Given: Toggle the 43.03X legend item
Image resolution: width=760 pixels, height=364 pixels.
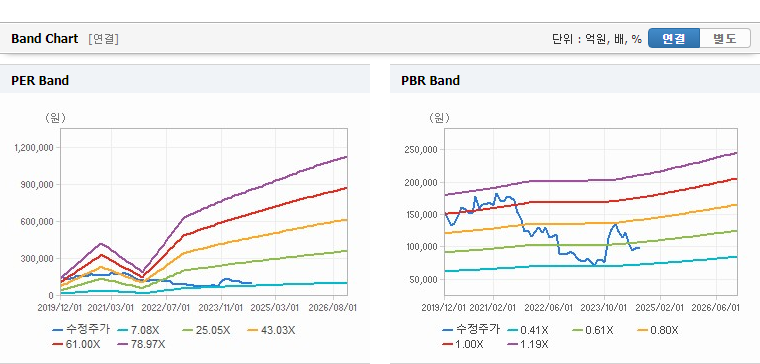Looking at the screenshot, I should 271,330.
